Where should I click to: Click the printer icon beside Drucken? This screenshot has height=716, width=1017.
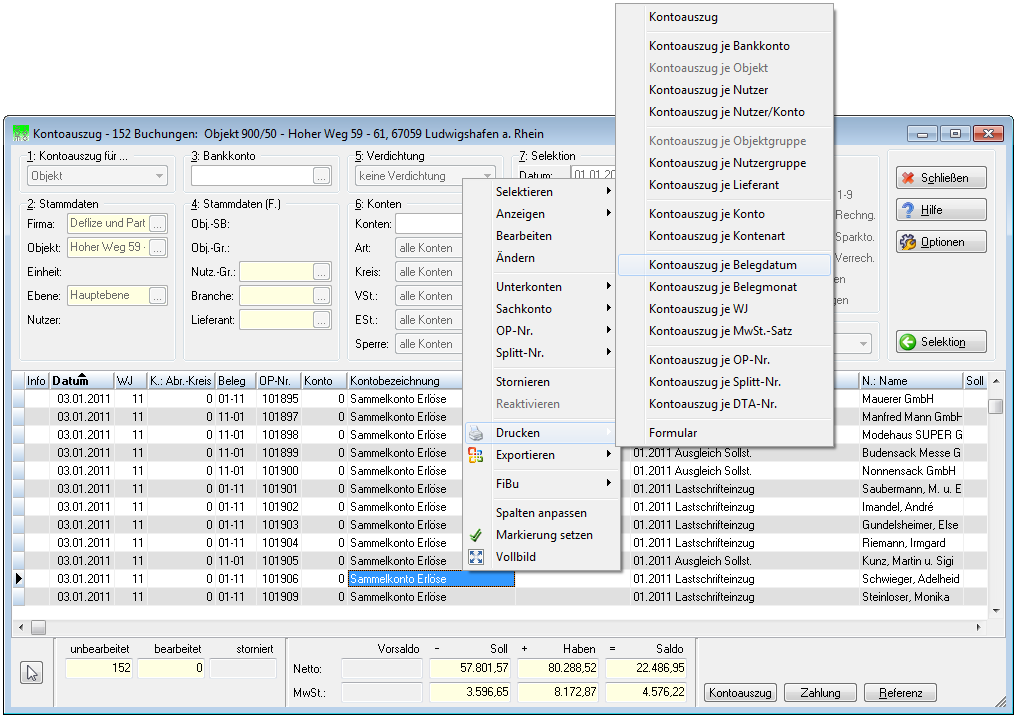[476, 433]
